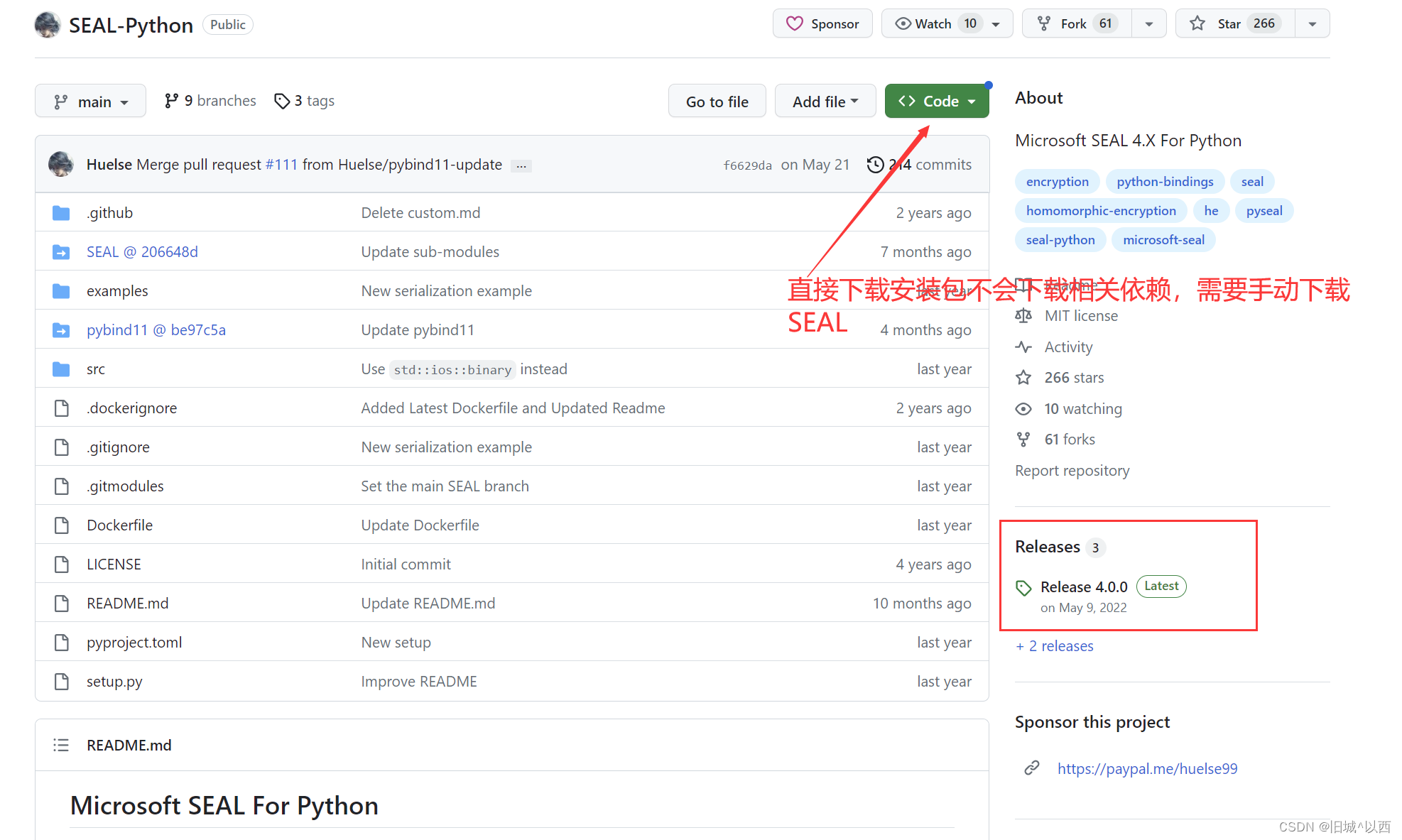This screenshot has width=1402, height=840.
Task: Expand the main branch selector
Action: click(90, 101)
